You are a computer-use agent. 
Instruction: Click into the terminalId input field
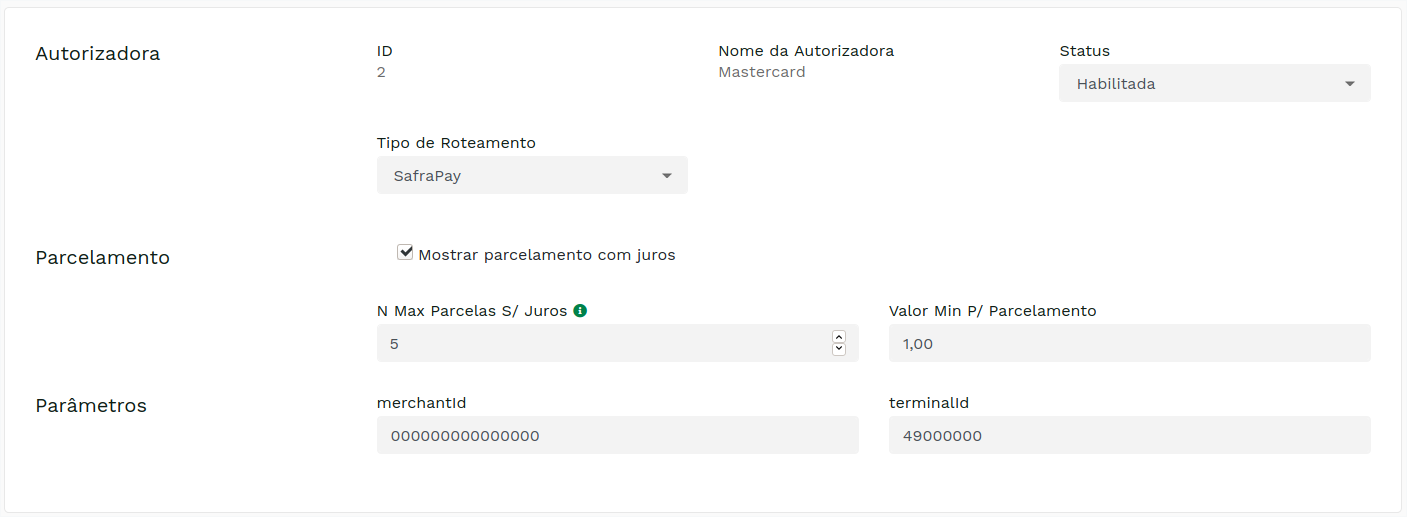coord(1129,435)
